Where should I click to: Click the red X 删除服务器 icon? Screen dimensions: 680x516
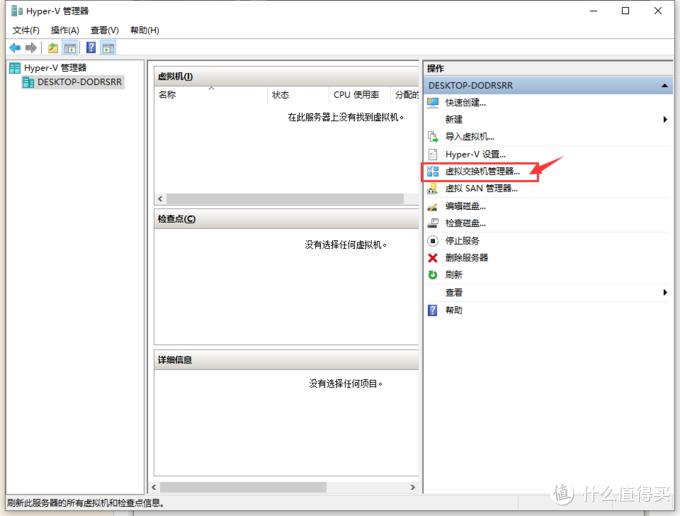point(432,258)
